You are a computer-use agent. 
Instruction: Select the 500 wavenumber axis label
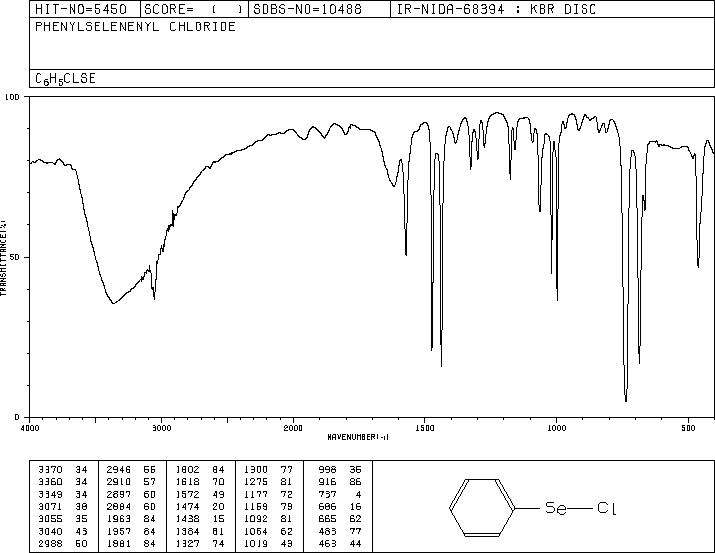click(x=689, y=428)
